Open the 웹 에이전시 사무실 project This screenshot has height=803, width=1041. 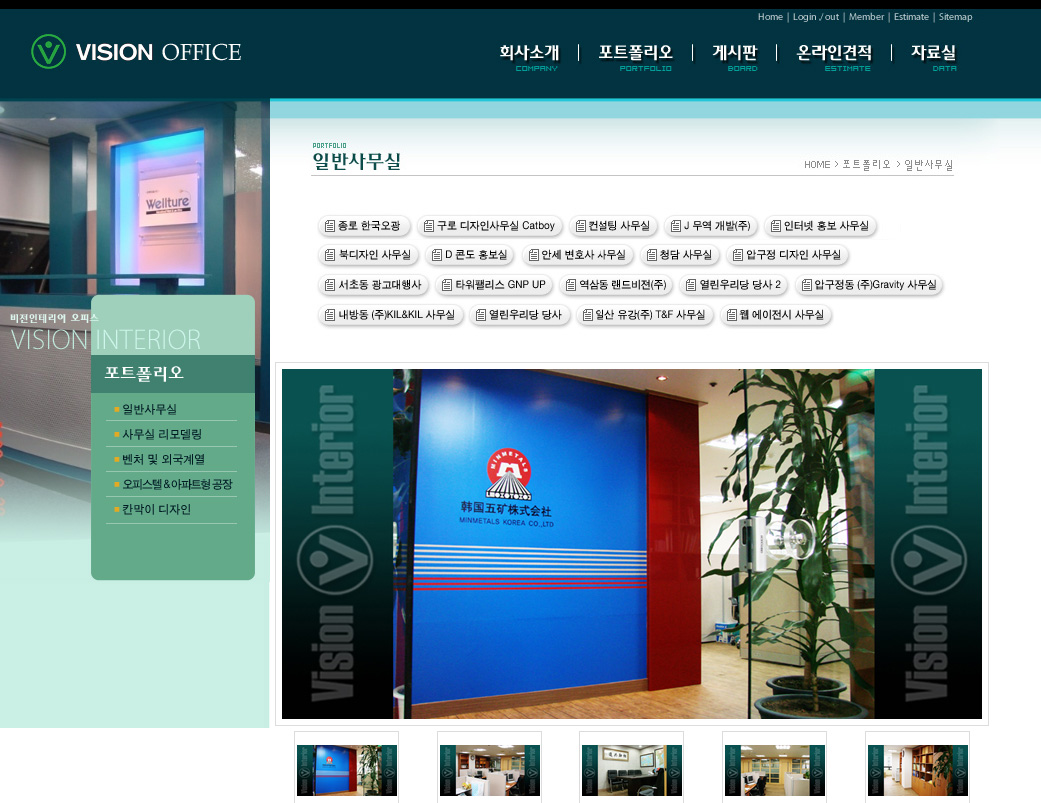tap(776, 315)
